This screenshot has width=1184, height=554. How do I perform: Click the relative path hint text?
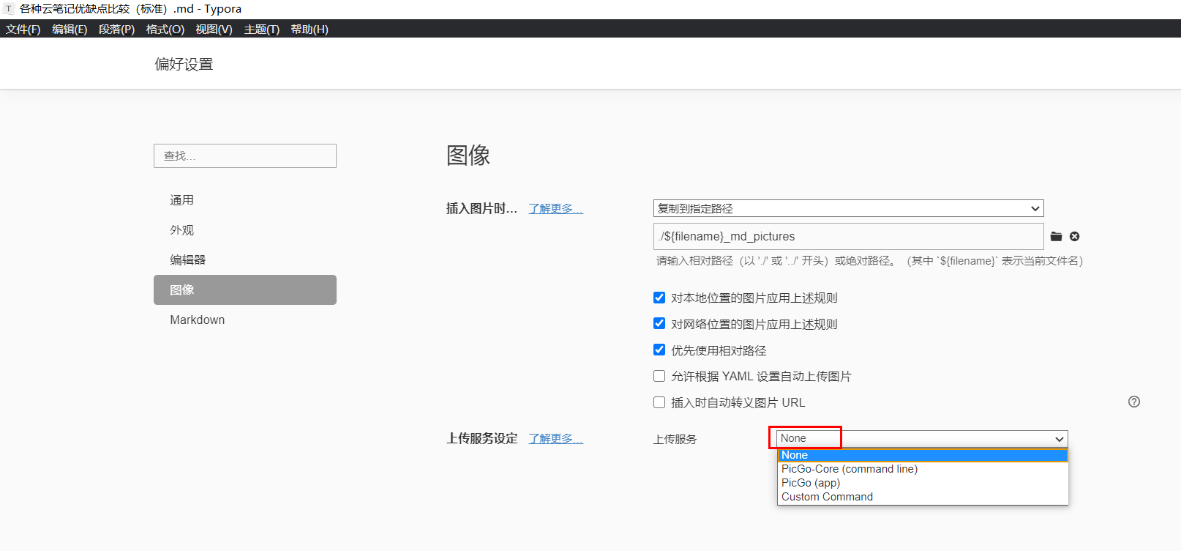point(870,261)
